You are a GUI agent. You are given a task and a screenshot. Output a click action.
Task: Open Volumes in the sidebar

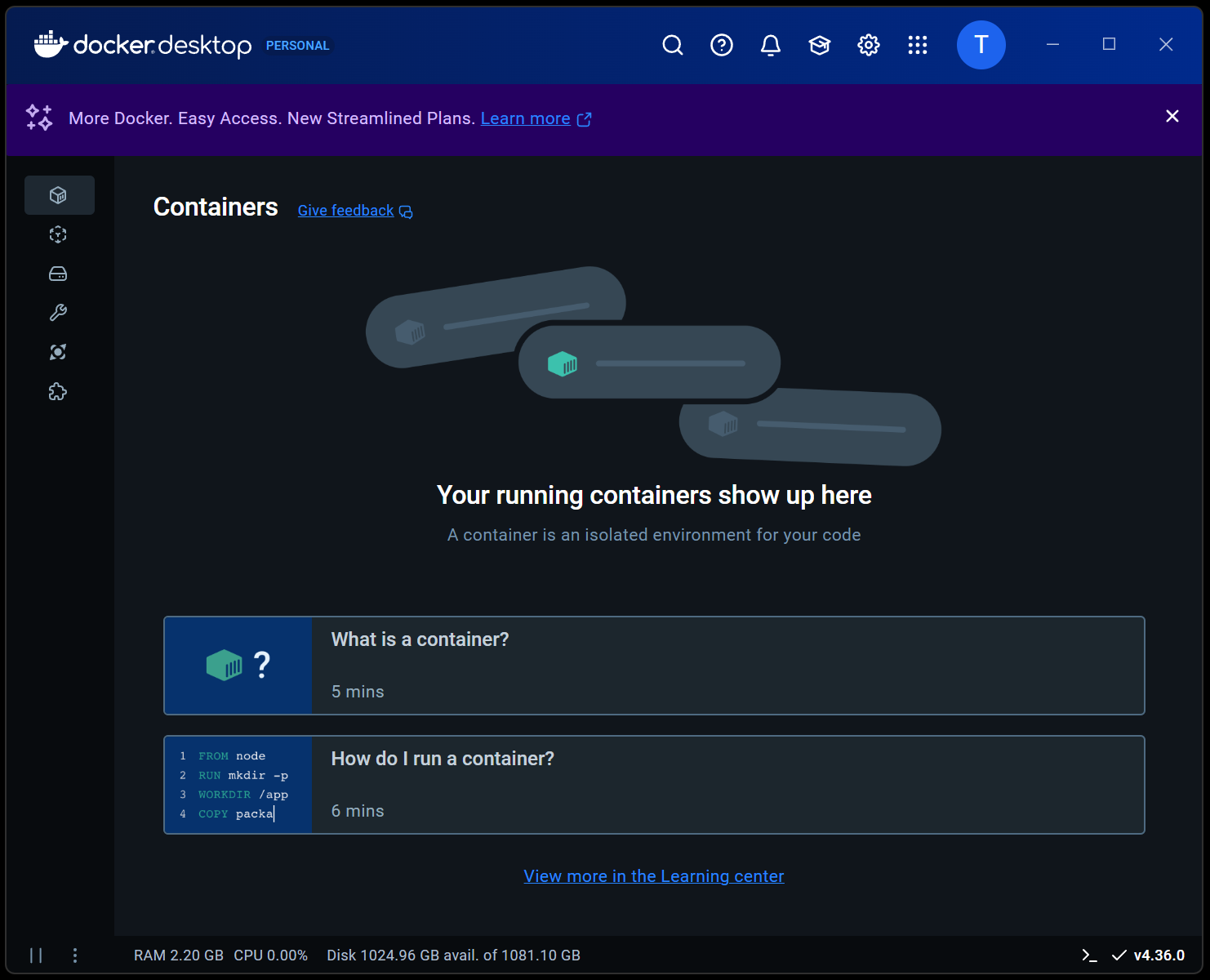click(x=58, y=274)
